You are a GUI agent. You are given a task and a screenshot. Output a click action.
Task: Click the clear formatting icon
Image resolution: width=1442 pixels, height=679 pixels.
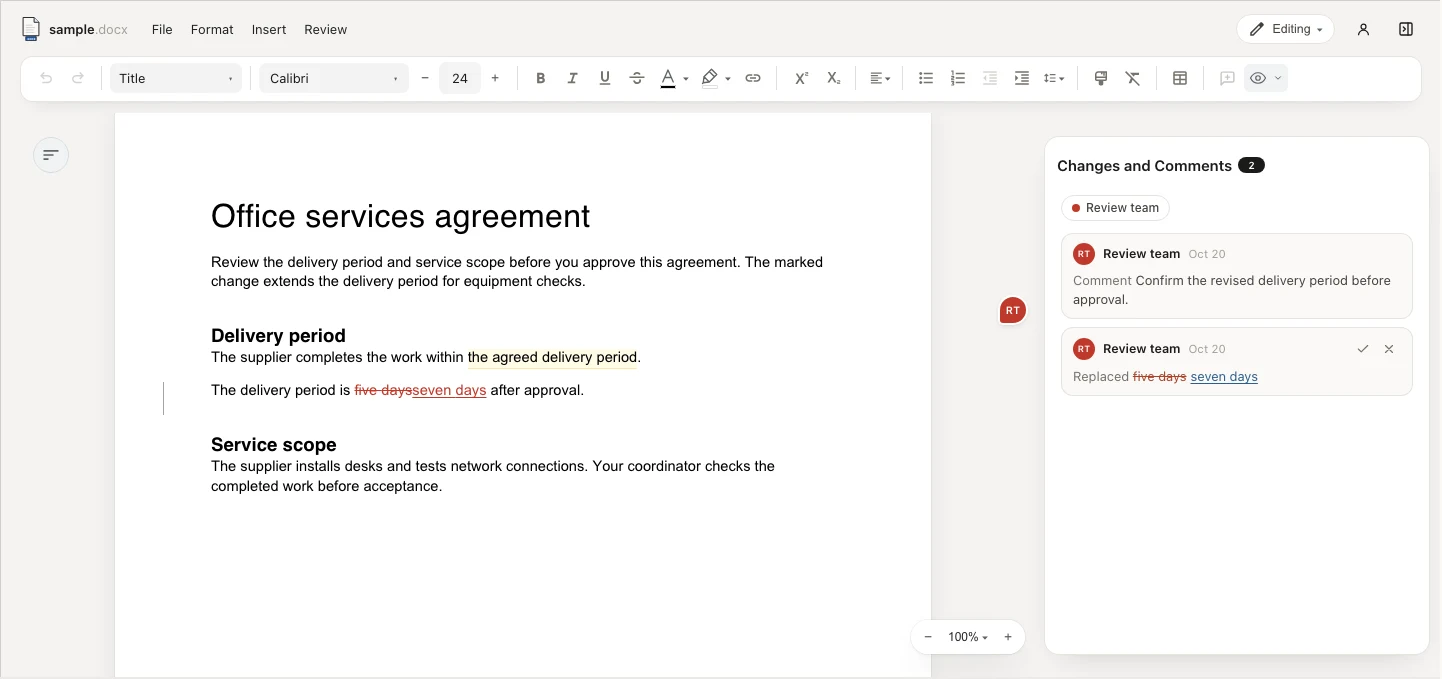pyautogui.click(x=1133, y=78)
